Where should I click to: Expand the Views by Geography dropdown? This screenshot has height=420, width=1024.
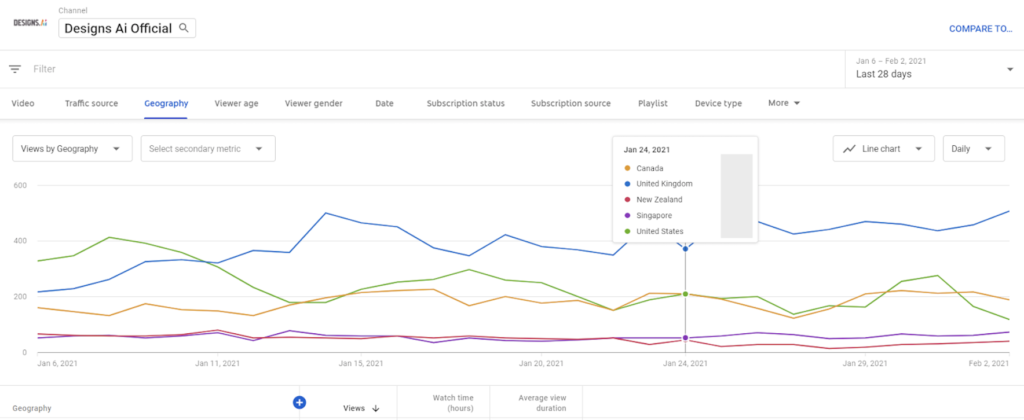click(72, 149)
